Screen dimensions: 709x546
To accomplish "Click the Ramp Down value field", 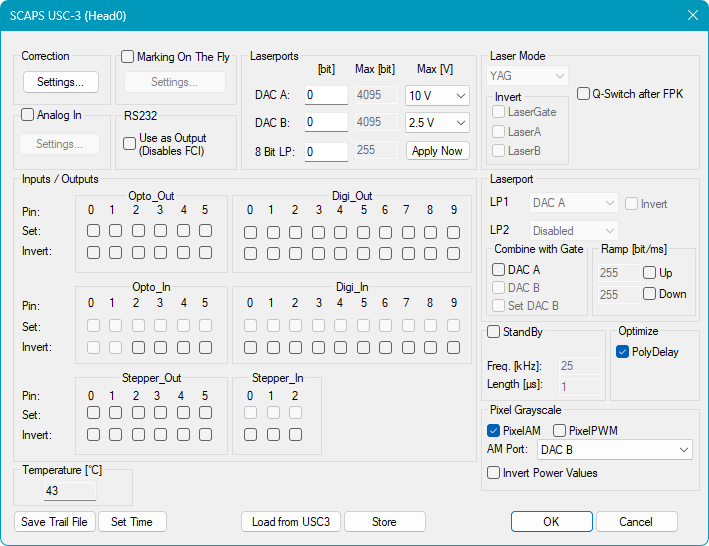I will pyautogui.click(x=619, y=295).
